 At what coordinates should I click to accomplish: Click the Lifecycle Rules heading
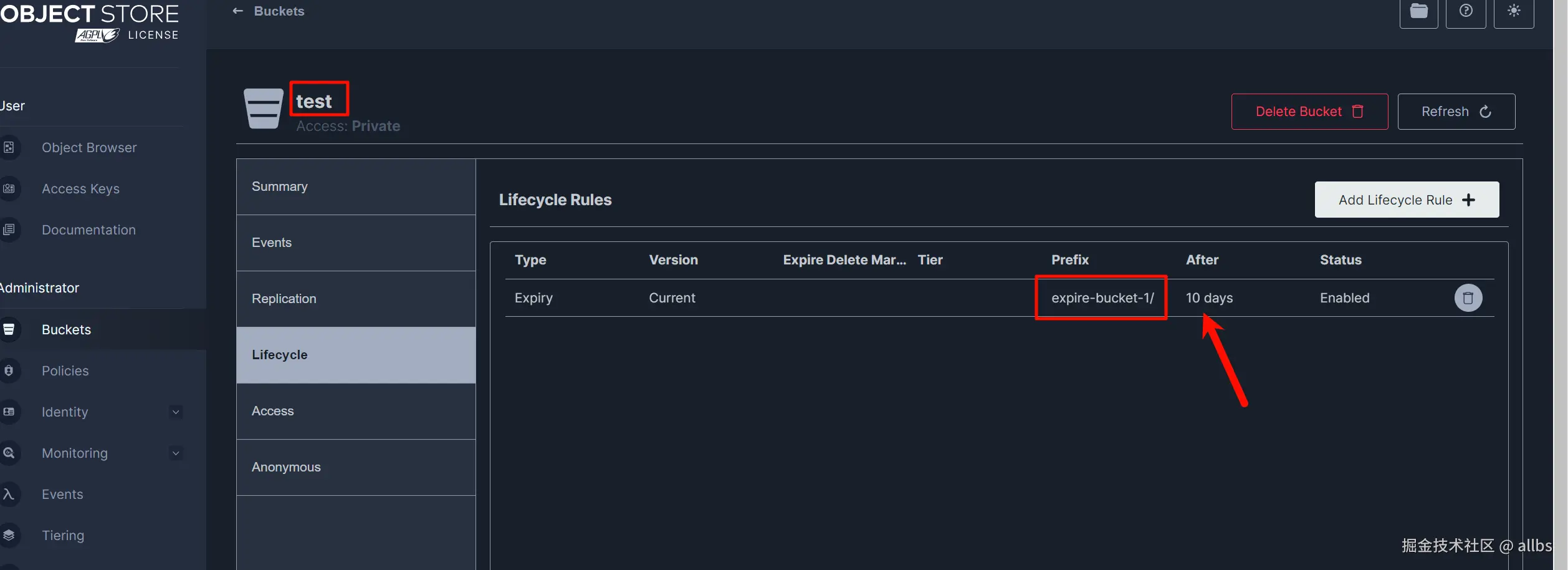(x=555, y=200)
